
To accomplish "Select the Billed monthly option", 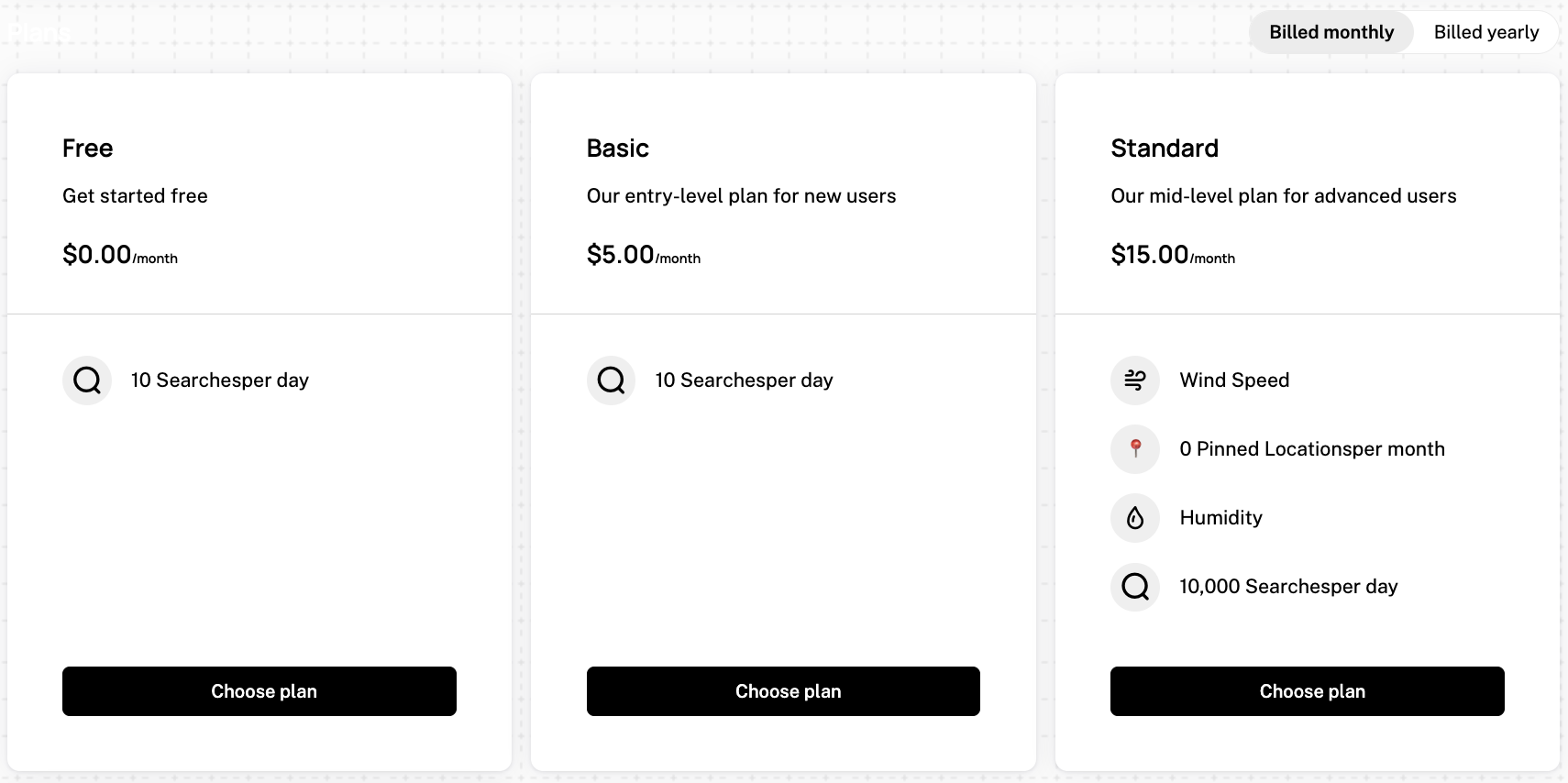I will pyautogui.click(x=1331, y=31).
